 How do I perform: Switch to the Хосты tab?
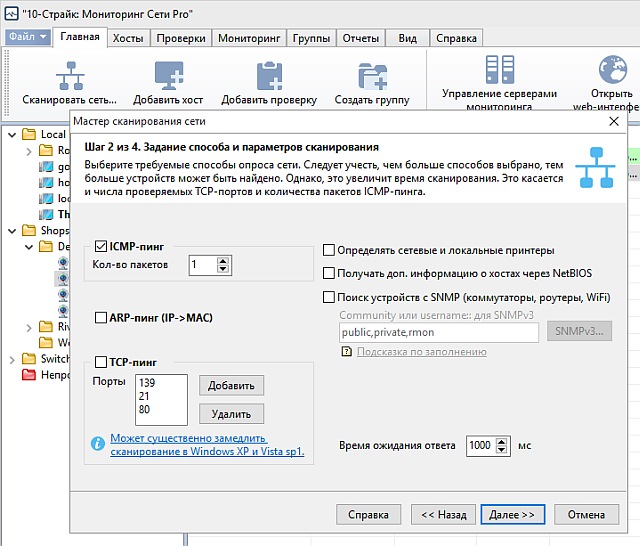point(128,38)
